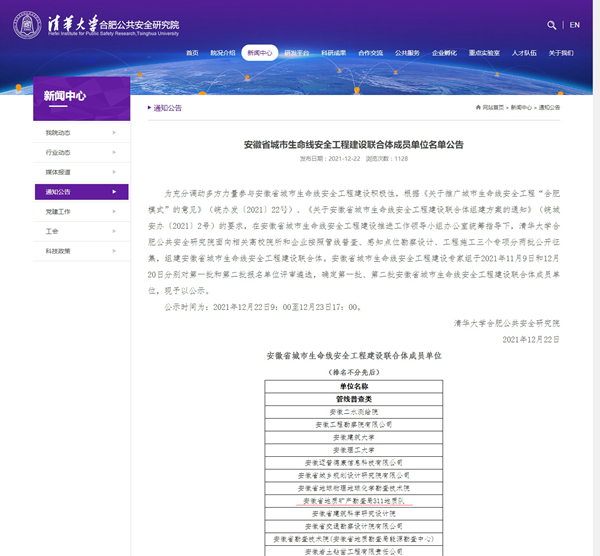Click breadcrumb home icon next to 网站首页

coord(478,108)
